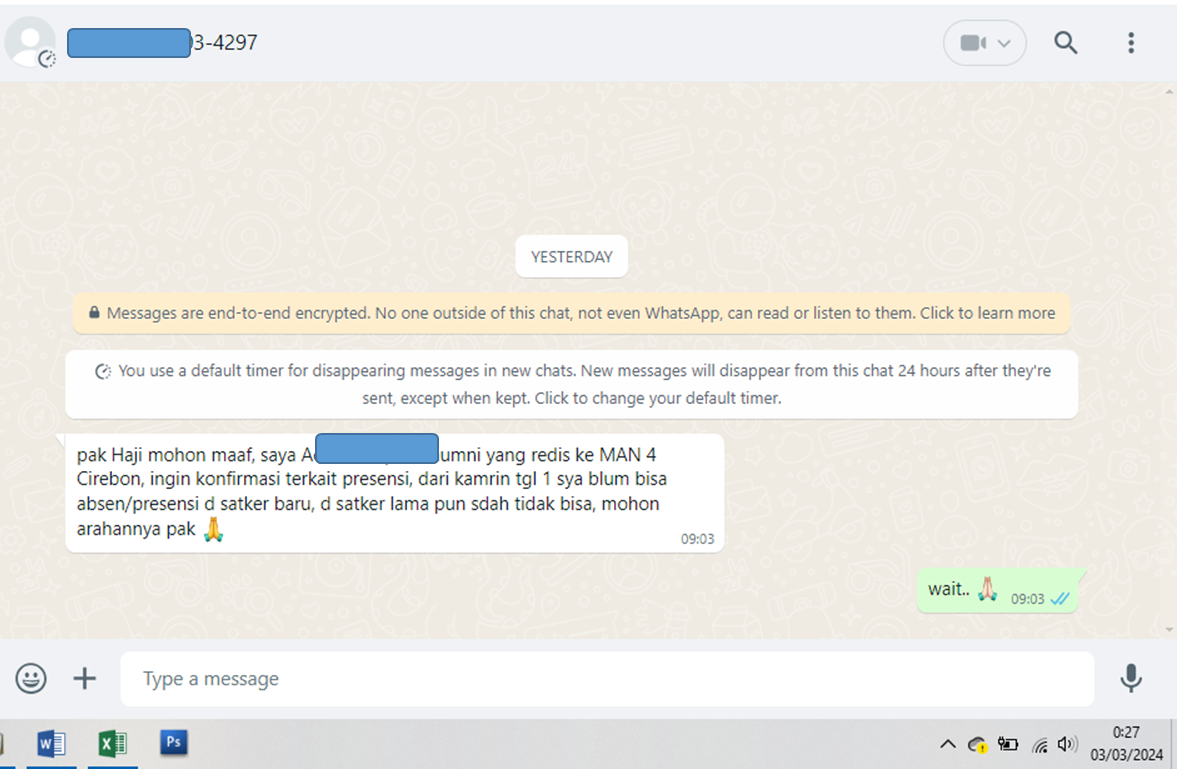Open the network status tray icon

point(1040,745)
